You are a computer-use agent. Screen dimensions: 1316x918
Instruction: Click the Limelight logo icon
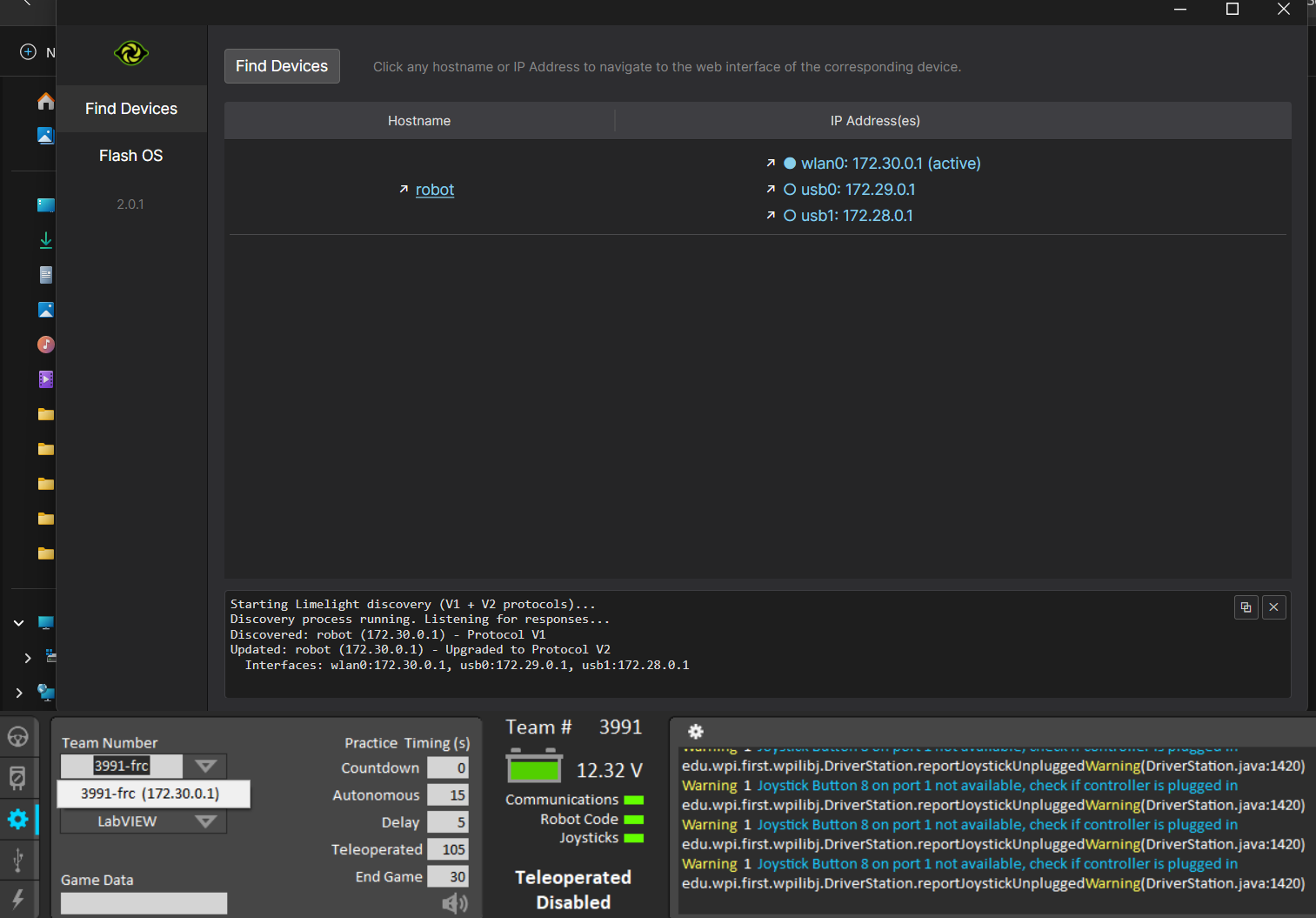[x=131, y=54]
